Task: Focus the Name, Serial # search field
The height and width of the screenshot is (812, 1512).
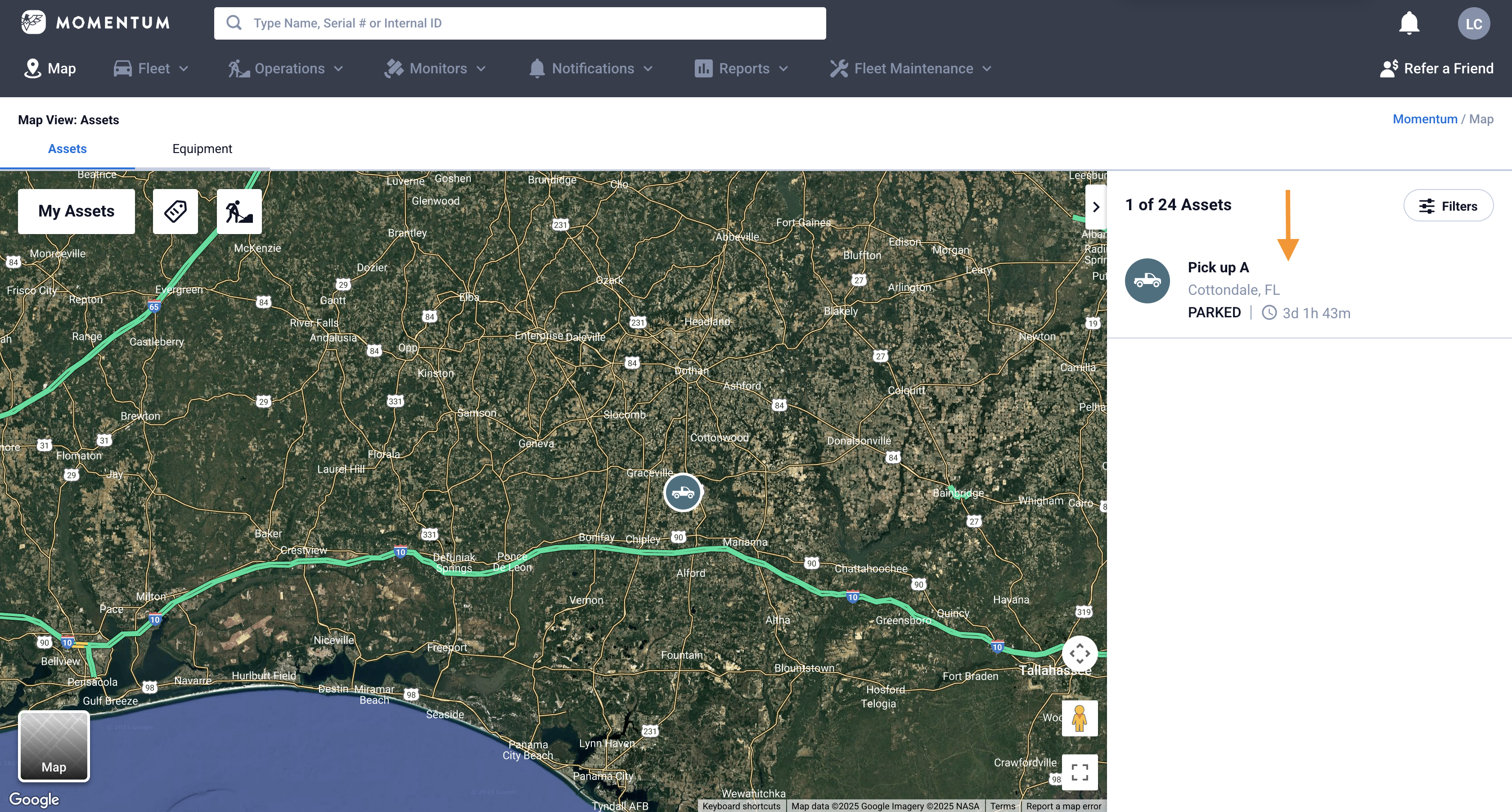Action: coord(519,23)
